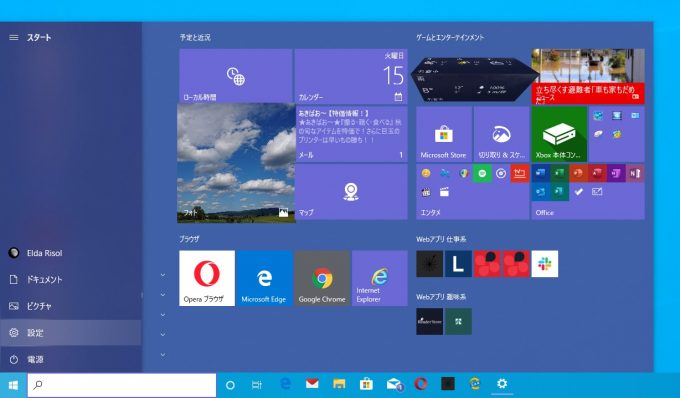Open Task View on the taskbar
The height and width of the screenshot is (398, 680).
click(x=257, y=385)
